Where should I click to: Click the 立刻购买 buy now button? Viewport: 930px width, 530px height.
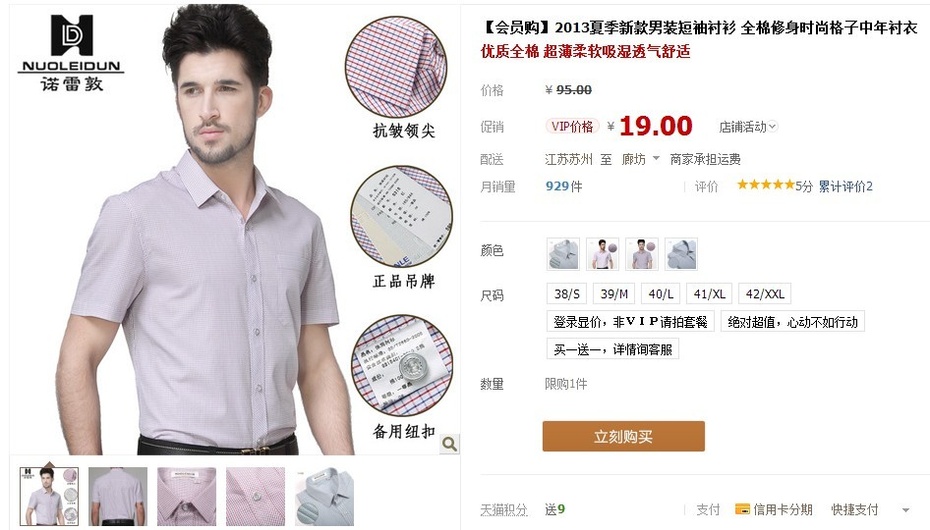point(623,436)
